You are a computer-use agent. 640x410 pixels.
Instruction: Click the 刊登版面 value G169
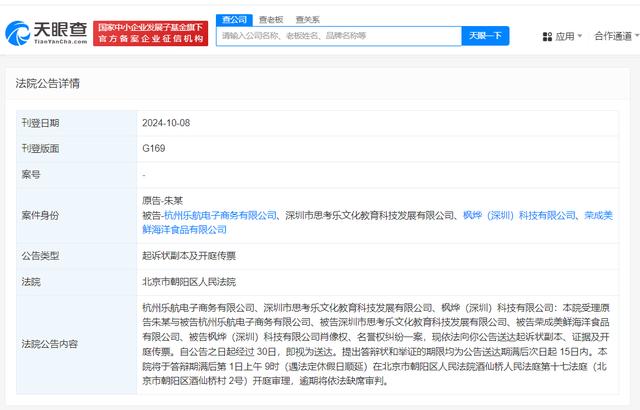click(x=155, y=148)
